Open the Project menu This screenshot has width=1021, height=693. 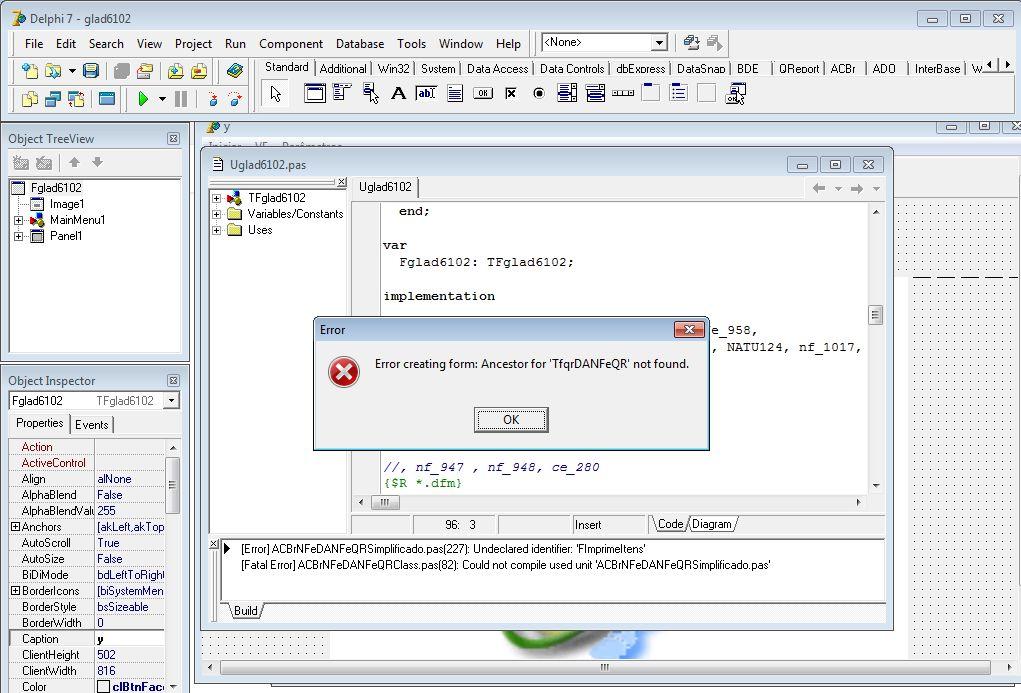[x=193, y=44]
